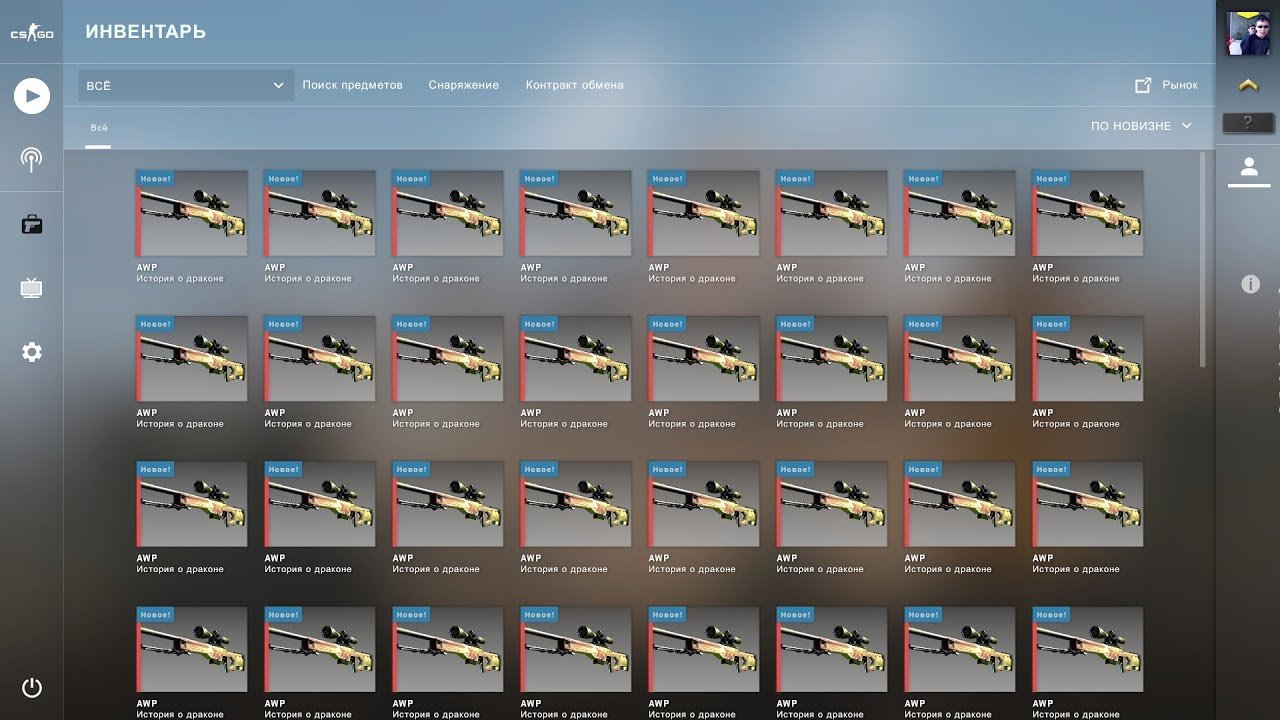The height and width of the screenshot is (720, 1280).
Task: Open the Watch TV icon
Action: (32, 289)
